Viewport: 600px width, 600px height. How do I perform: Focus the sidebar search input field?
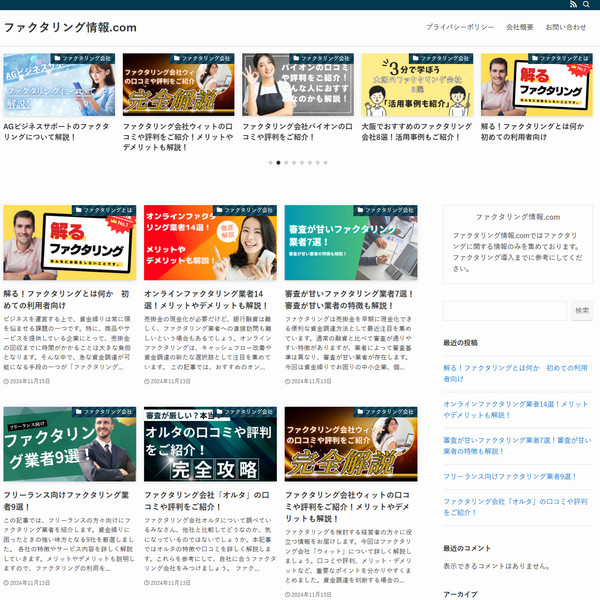point(505,311)
